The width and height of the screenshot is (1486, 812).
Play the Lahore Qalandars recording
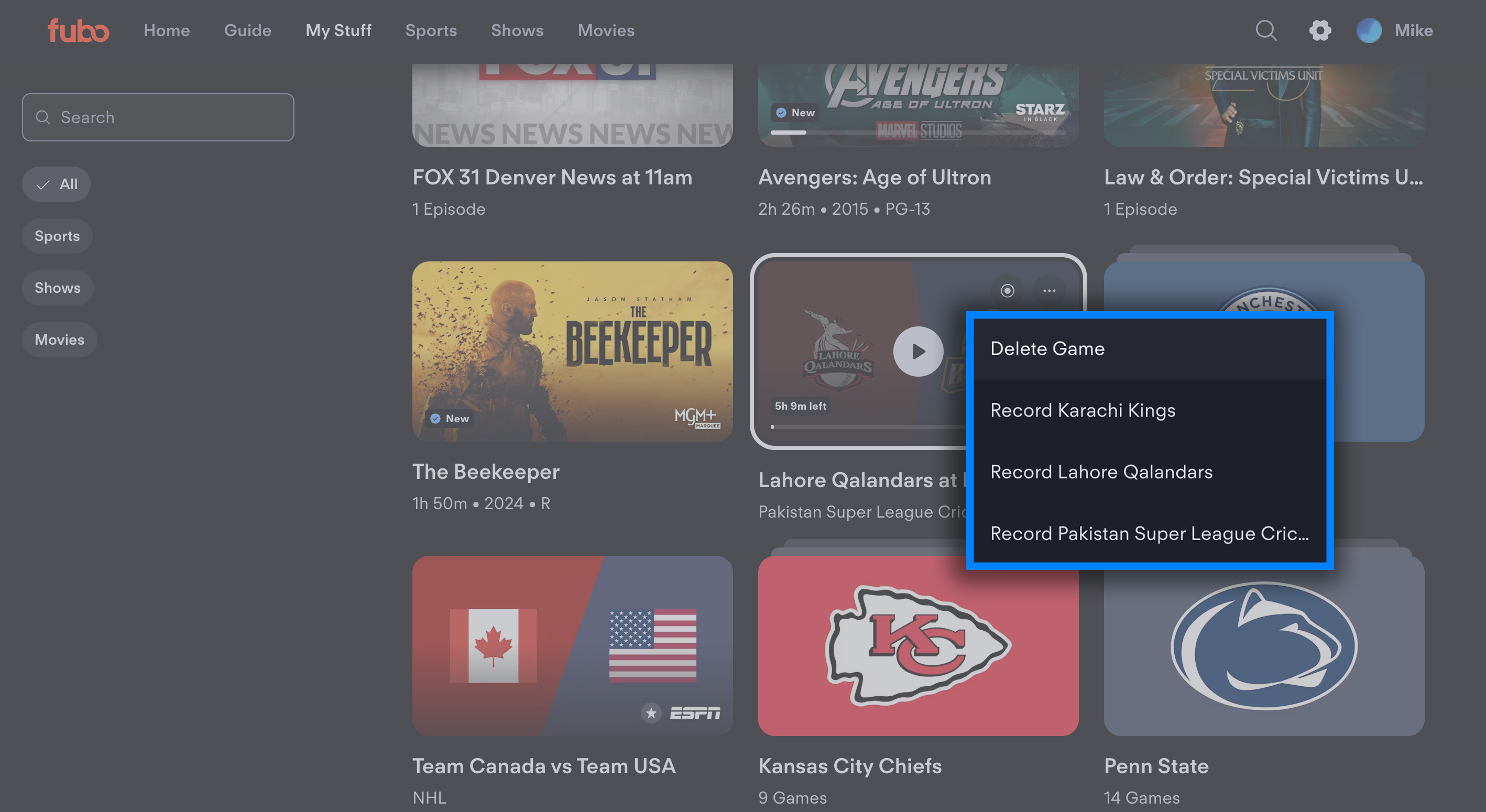(919, 351)
